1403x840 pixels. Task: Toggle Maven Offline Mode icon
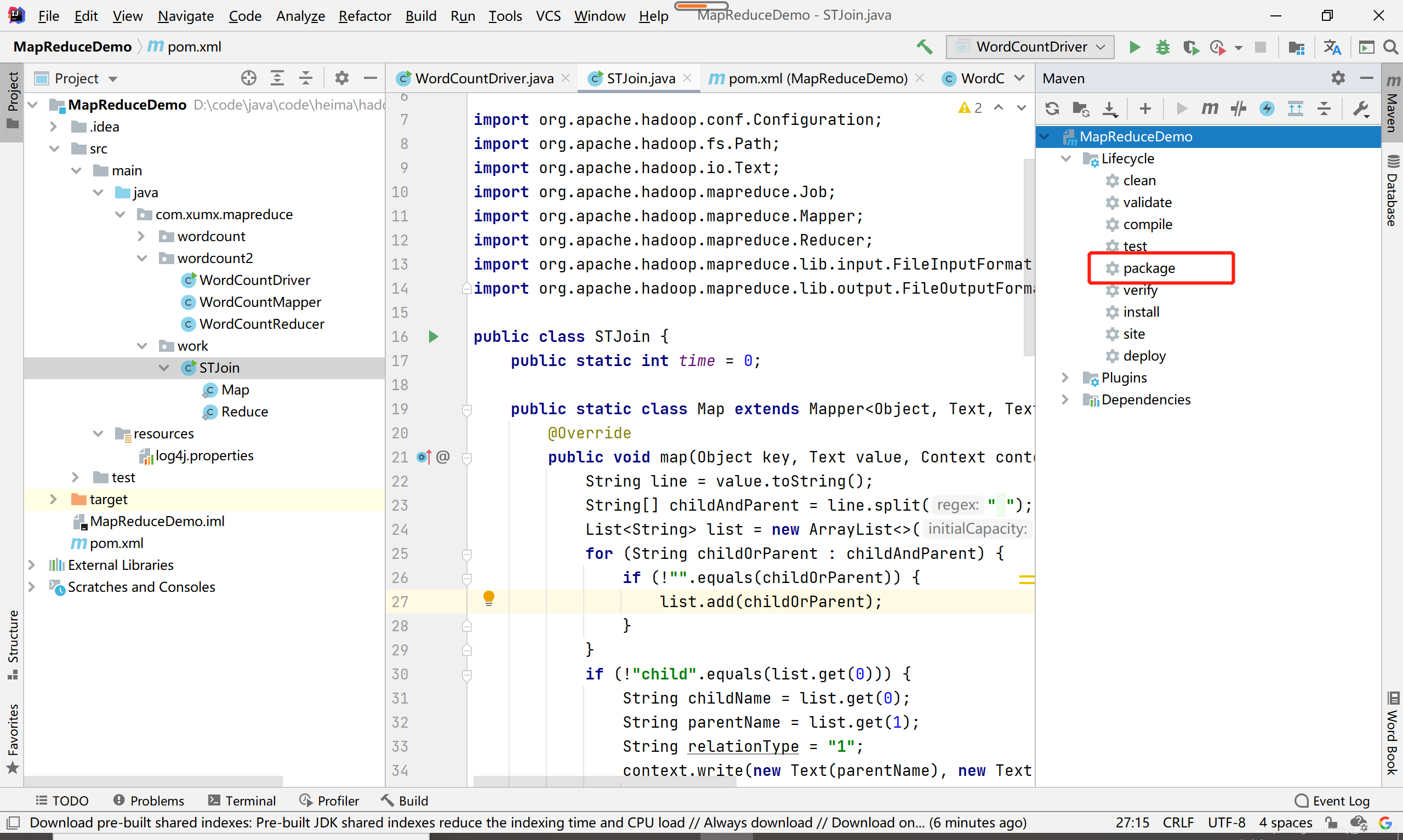click(1238, 108)
